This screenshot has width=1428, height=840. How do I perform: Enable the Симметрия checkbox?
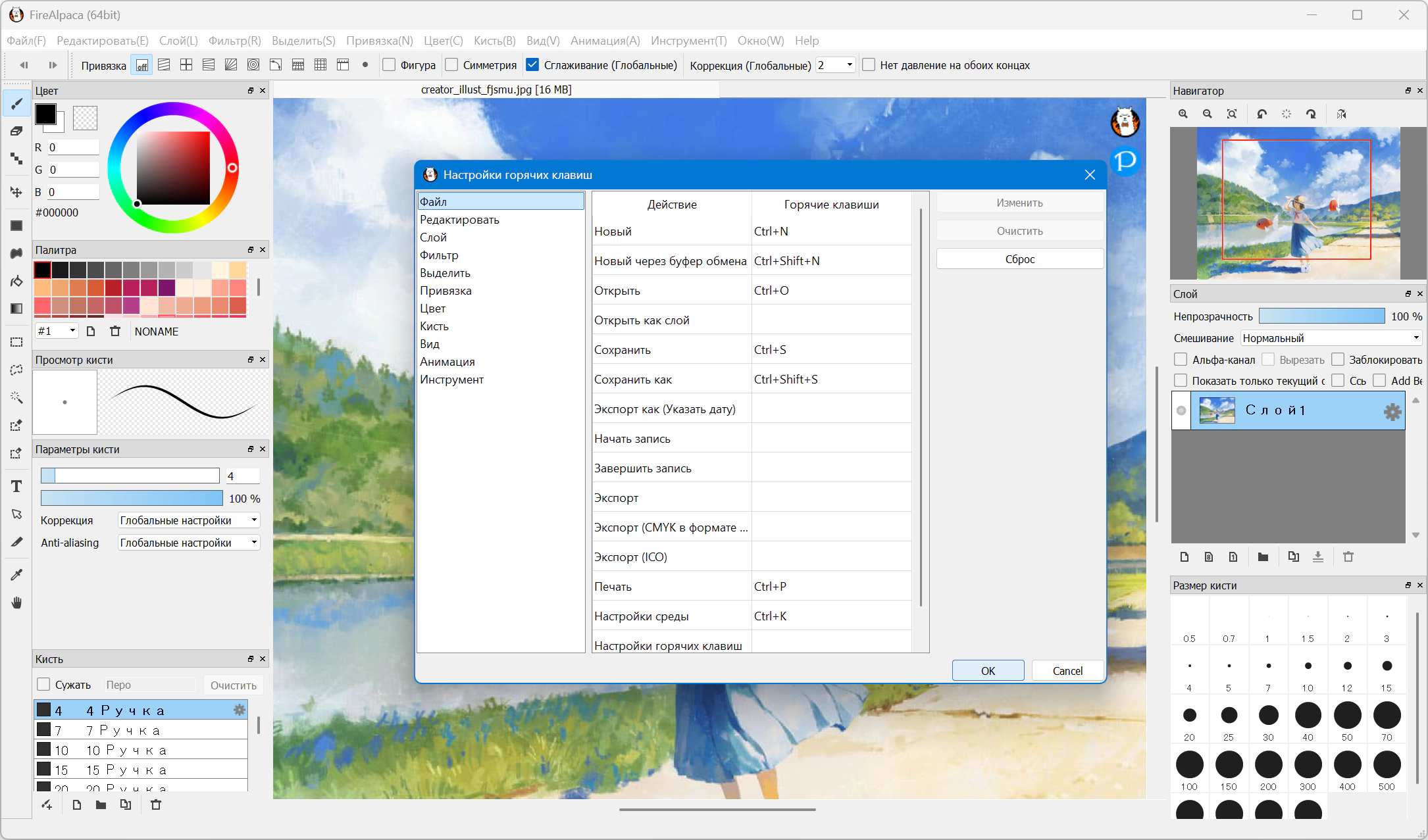click(451, 64)
